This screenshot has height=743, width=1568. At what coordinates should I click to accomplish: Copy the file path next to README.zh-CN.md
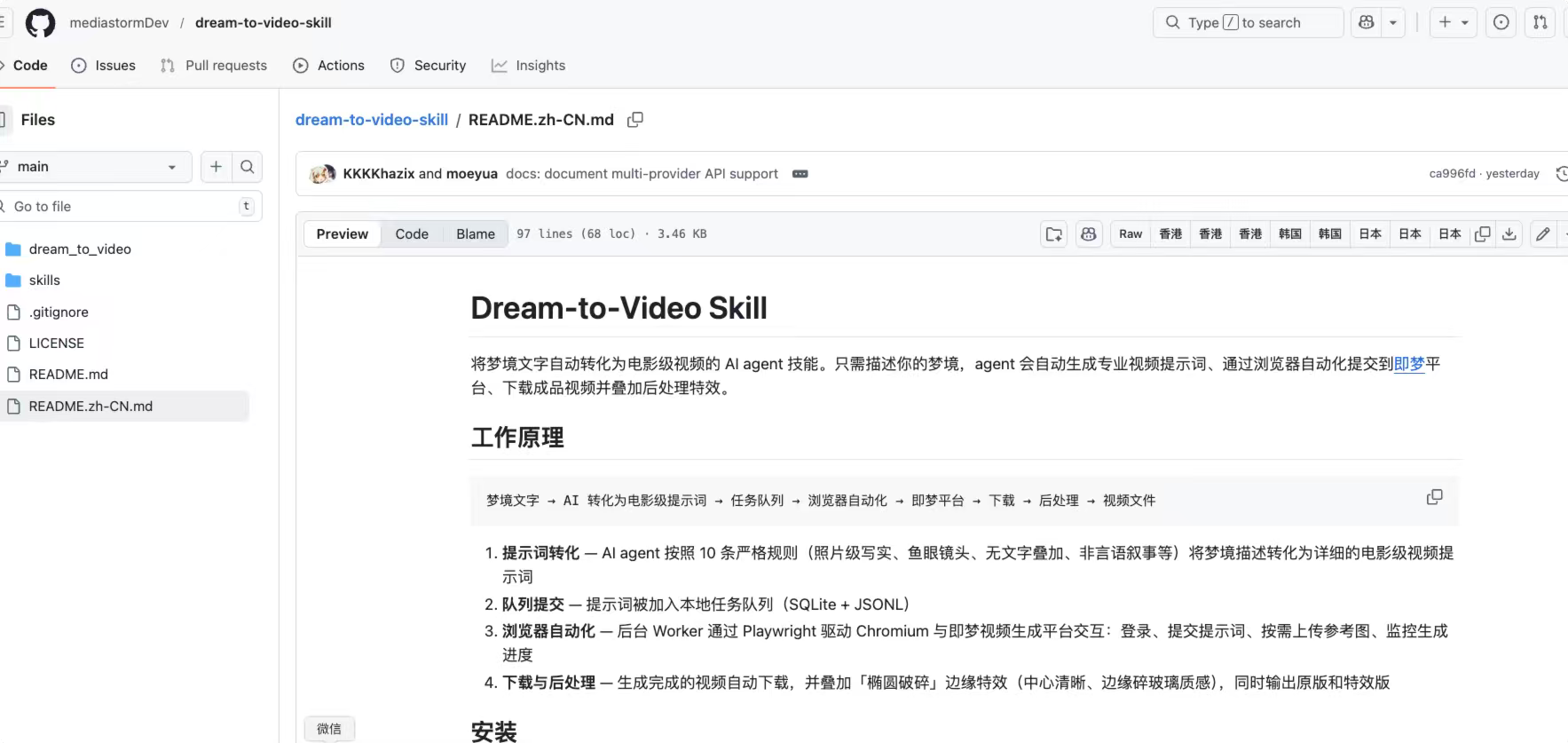pyautogui.click(x=635, y=120)
